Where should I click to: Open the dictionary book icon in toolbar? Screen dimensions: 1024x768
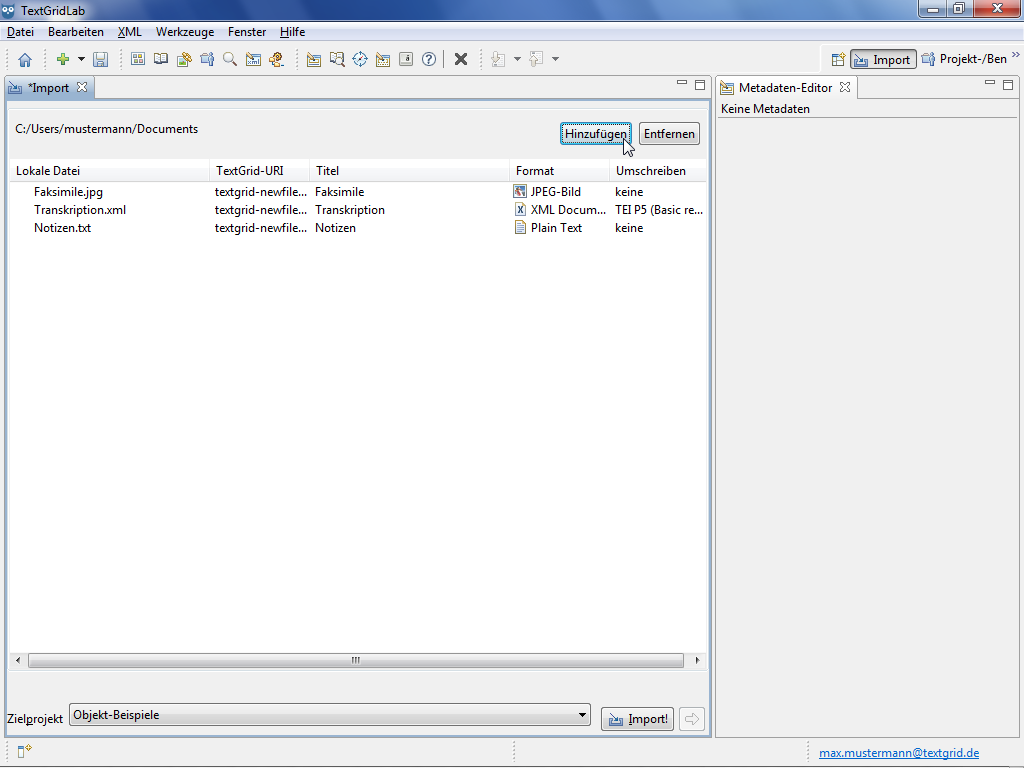tap(161, 60)
